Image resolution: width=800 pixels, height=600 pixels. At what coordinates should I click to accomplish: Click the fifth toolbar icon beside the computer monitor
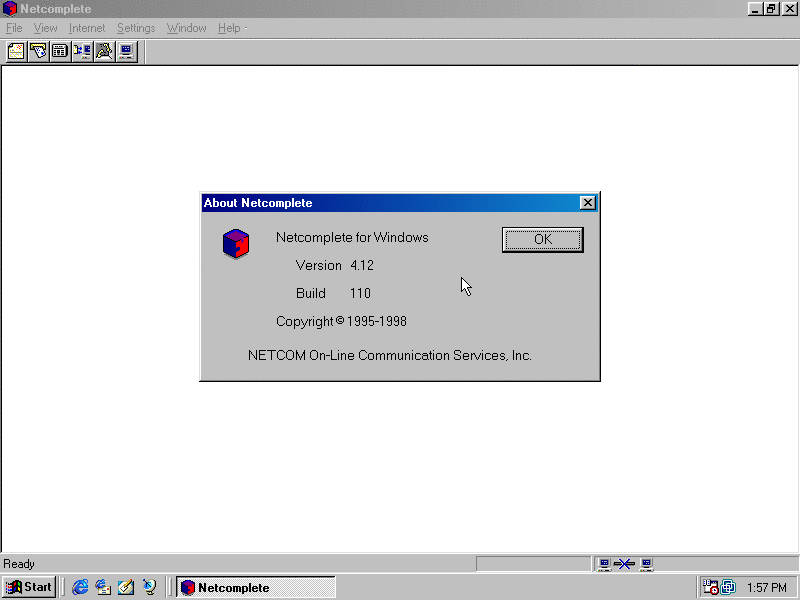pyautogui.click(x=104, y=51)
